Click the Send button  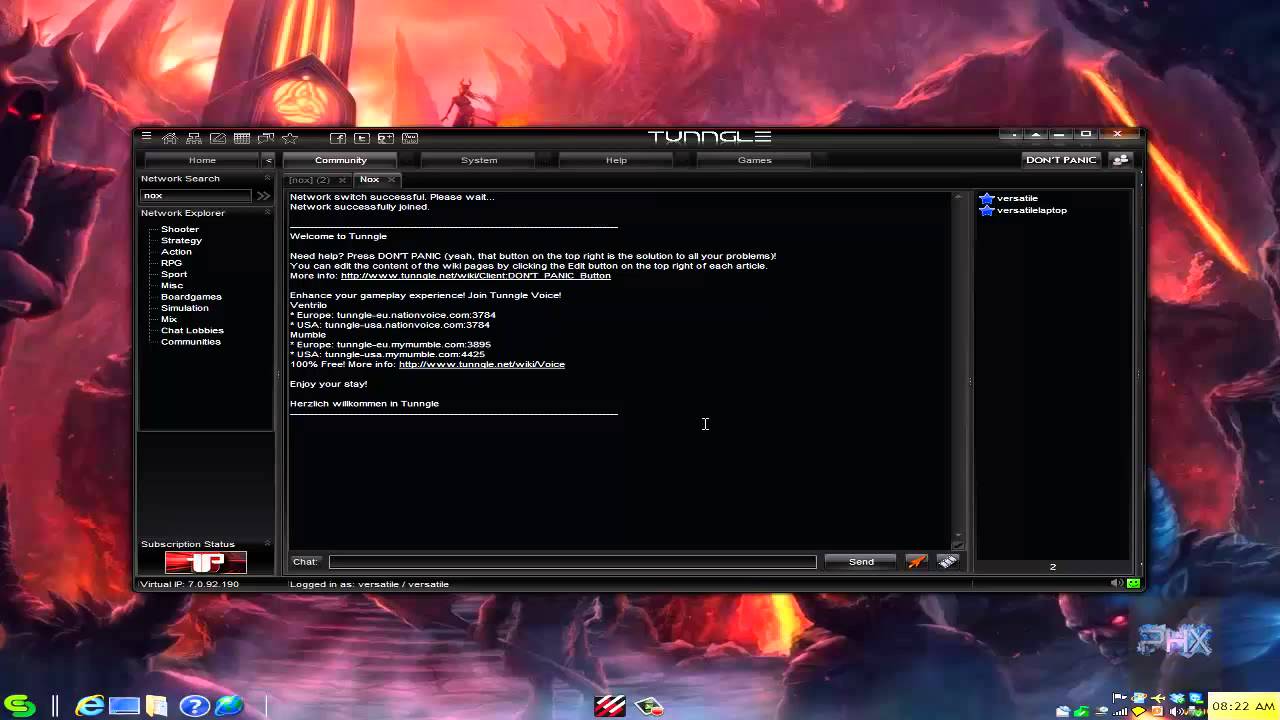coord(861,562)
